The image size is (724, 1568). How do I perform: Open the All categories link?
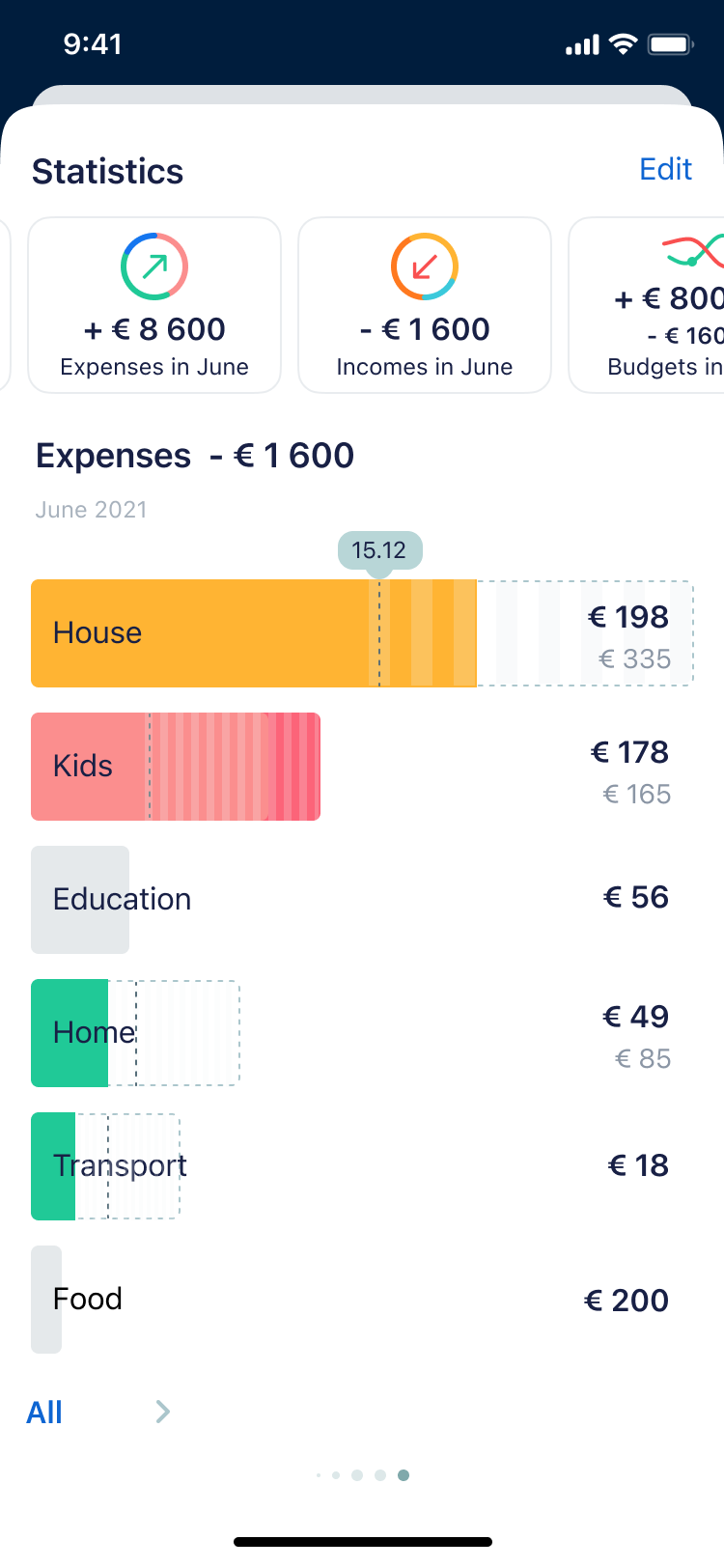[x=44, y=1412]
